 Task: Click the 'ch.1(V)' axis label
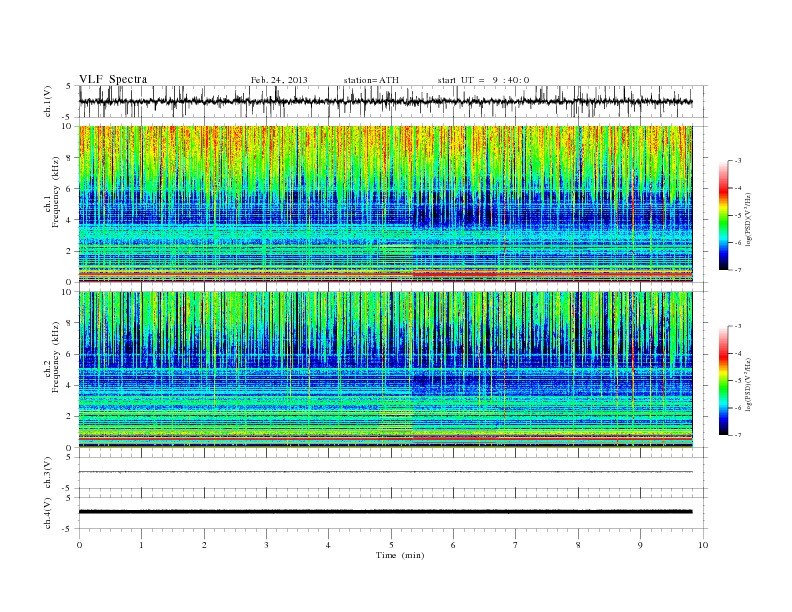click(48, 101)
